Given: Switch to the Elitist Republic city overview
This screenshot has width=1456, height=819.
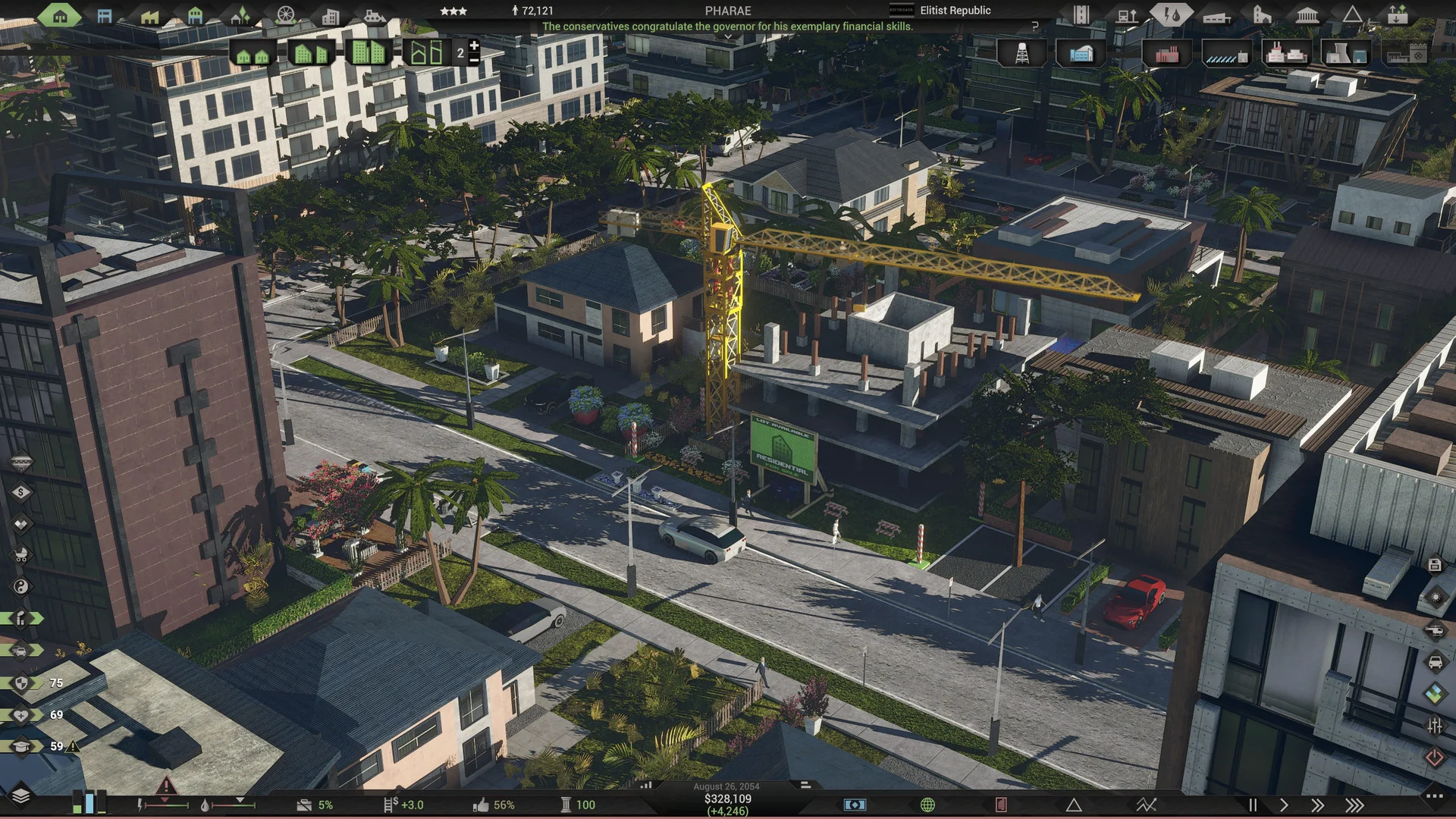Looking at the screenshot, I should tap(954, 10).
